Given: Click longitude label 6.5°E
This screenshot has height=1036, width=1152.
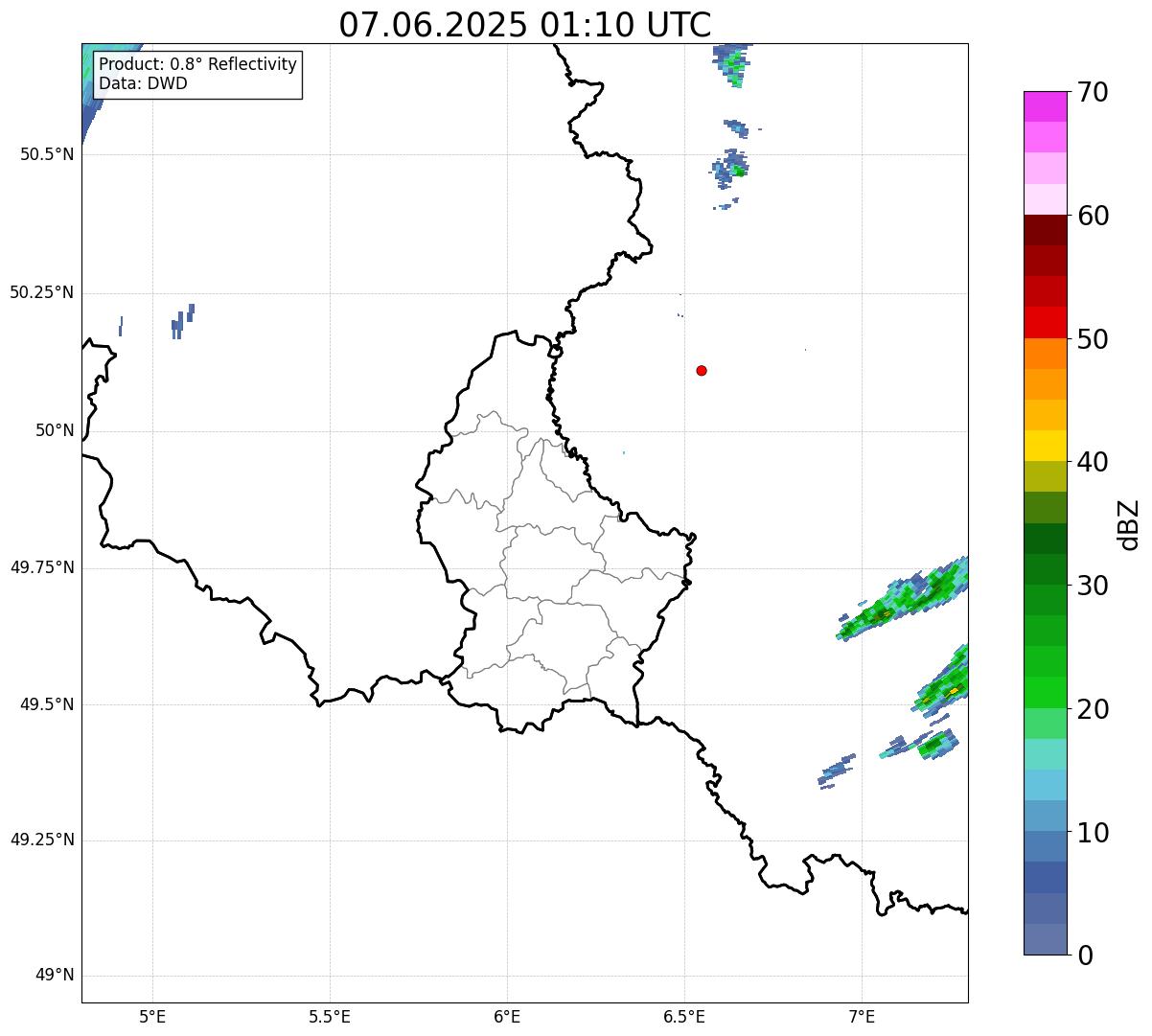Looking at the screenshot, I should tap(684, 1016).
